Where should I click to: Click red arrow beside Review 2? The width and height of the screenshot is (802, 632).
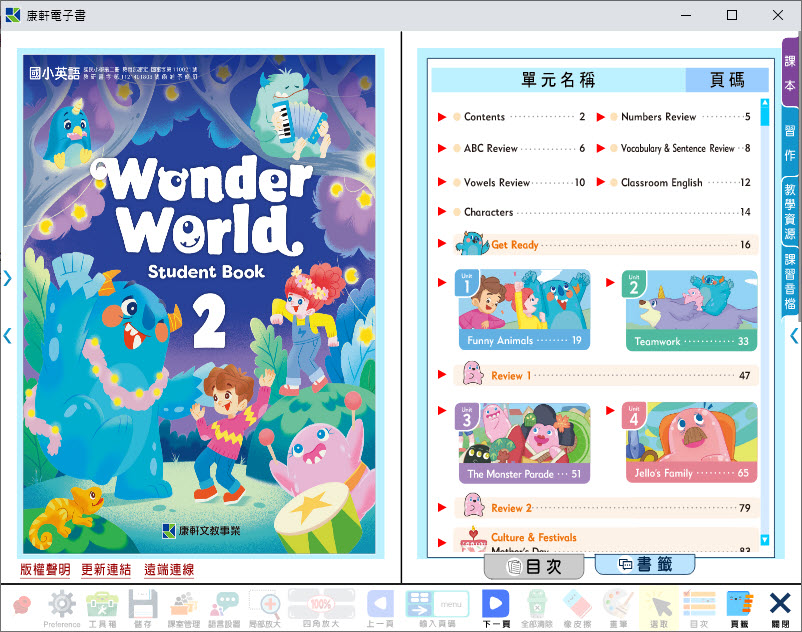[x=442, y=508]
